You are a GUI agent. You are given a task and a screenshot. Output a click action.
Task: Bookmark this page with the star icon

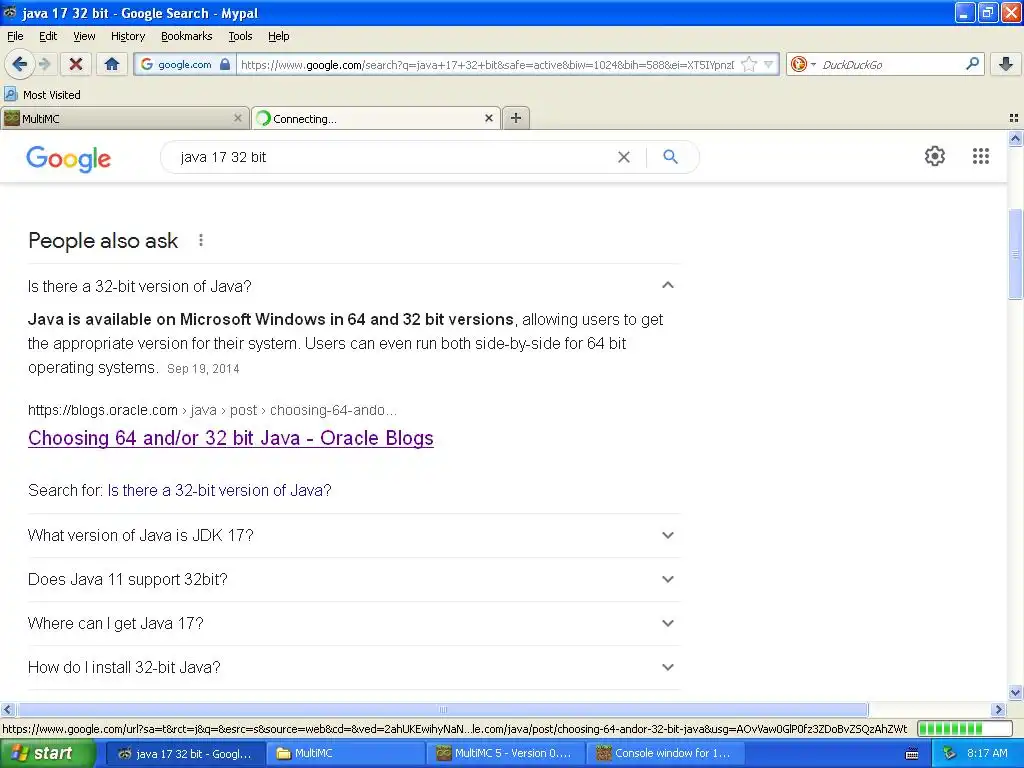(x=749, y=64)
